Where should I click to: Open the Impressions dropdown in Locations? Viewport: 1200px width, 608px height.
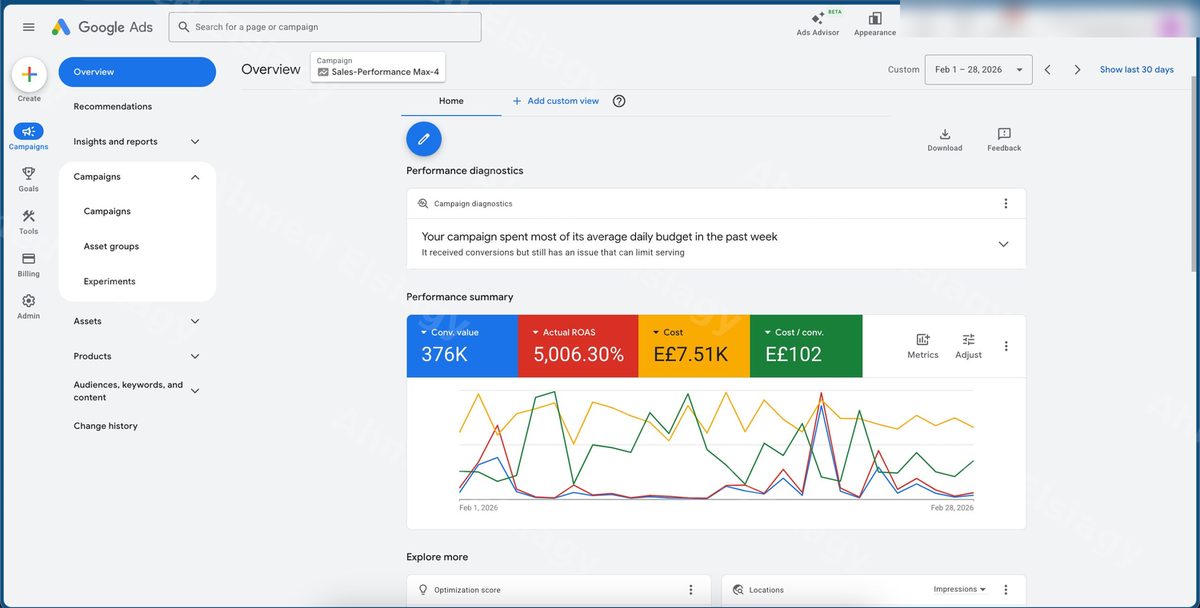tap(959, 589)
